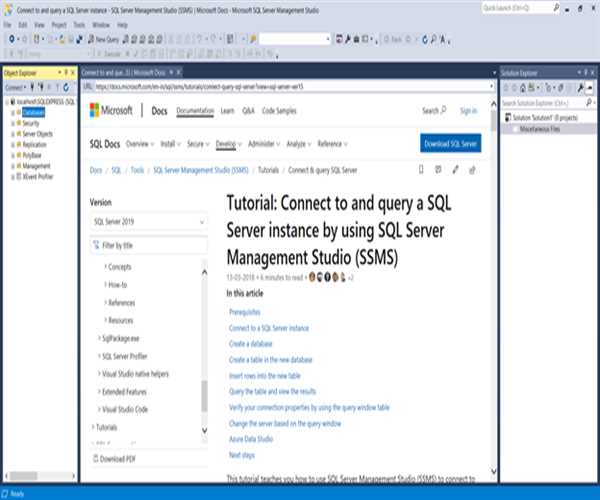Click the share icon beside the edit pencil
Image resolution: width=600 pixels, height=500 pixels.
coord(473,169)
